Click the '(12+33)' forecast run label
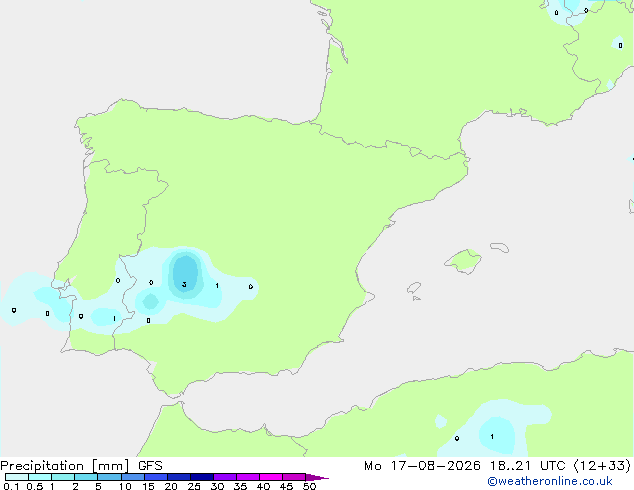Viewport: 634px width, 490px height. (x=602, y=466)
